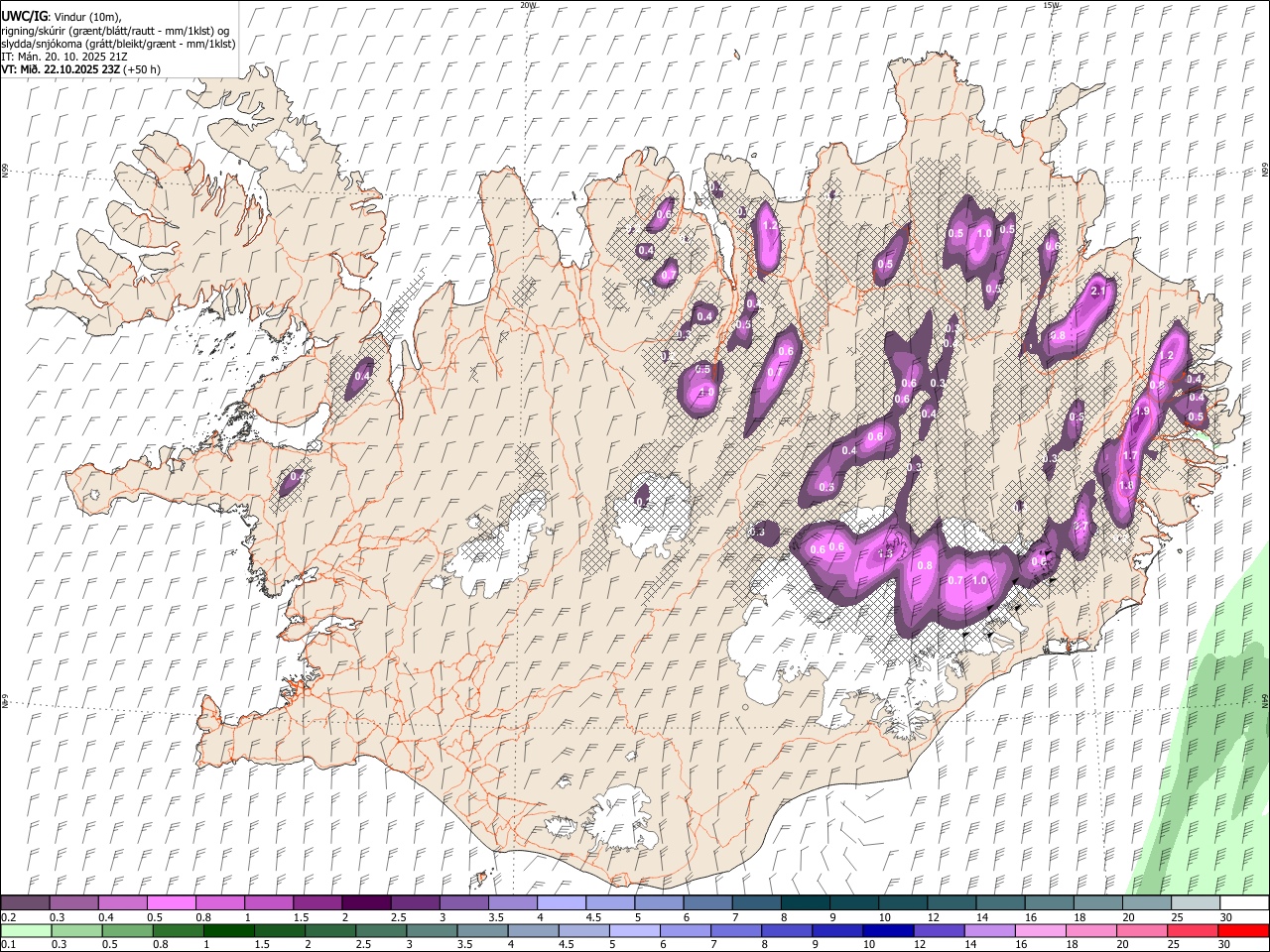Pick the dark navy swatch after 10 on bottom scale

[x=888, y=930]
